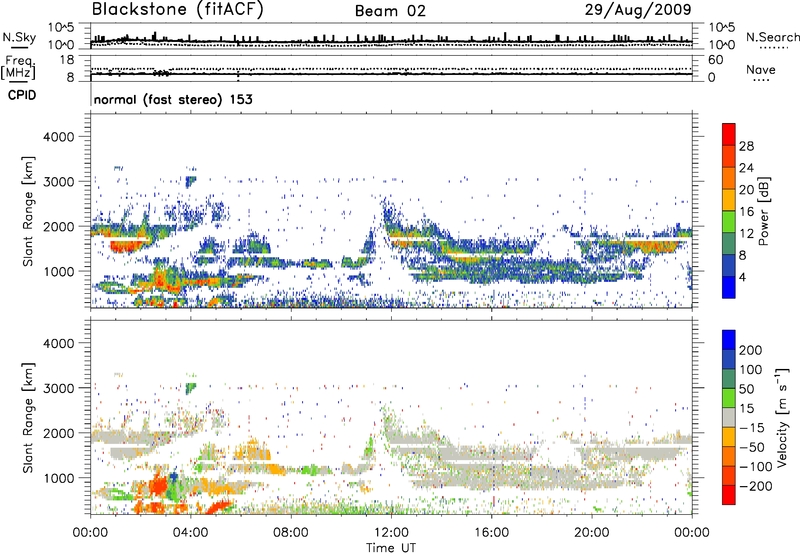Click the "-50" value on the velocity scale

coord(752,447)
